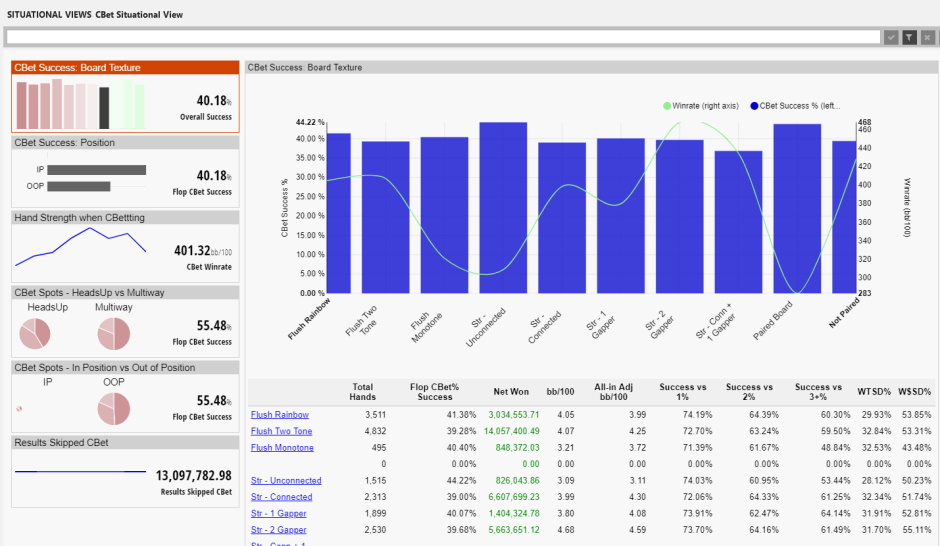
Task: Open CBet Spots HeadsUp vs Multiway panel
Action: (x=125, y=321)
